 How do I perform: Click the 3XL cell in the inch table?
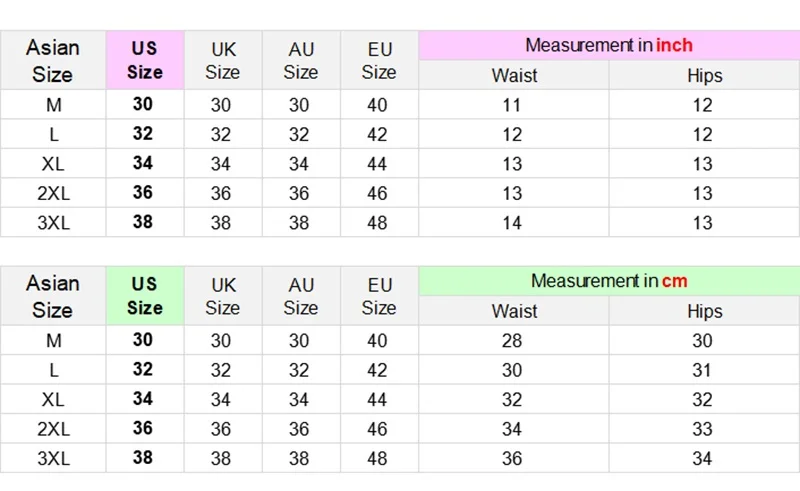pos(52,223)
